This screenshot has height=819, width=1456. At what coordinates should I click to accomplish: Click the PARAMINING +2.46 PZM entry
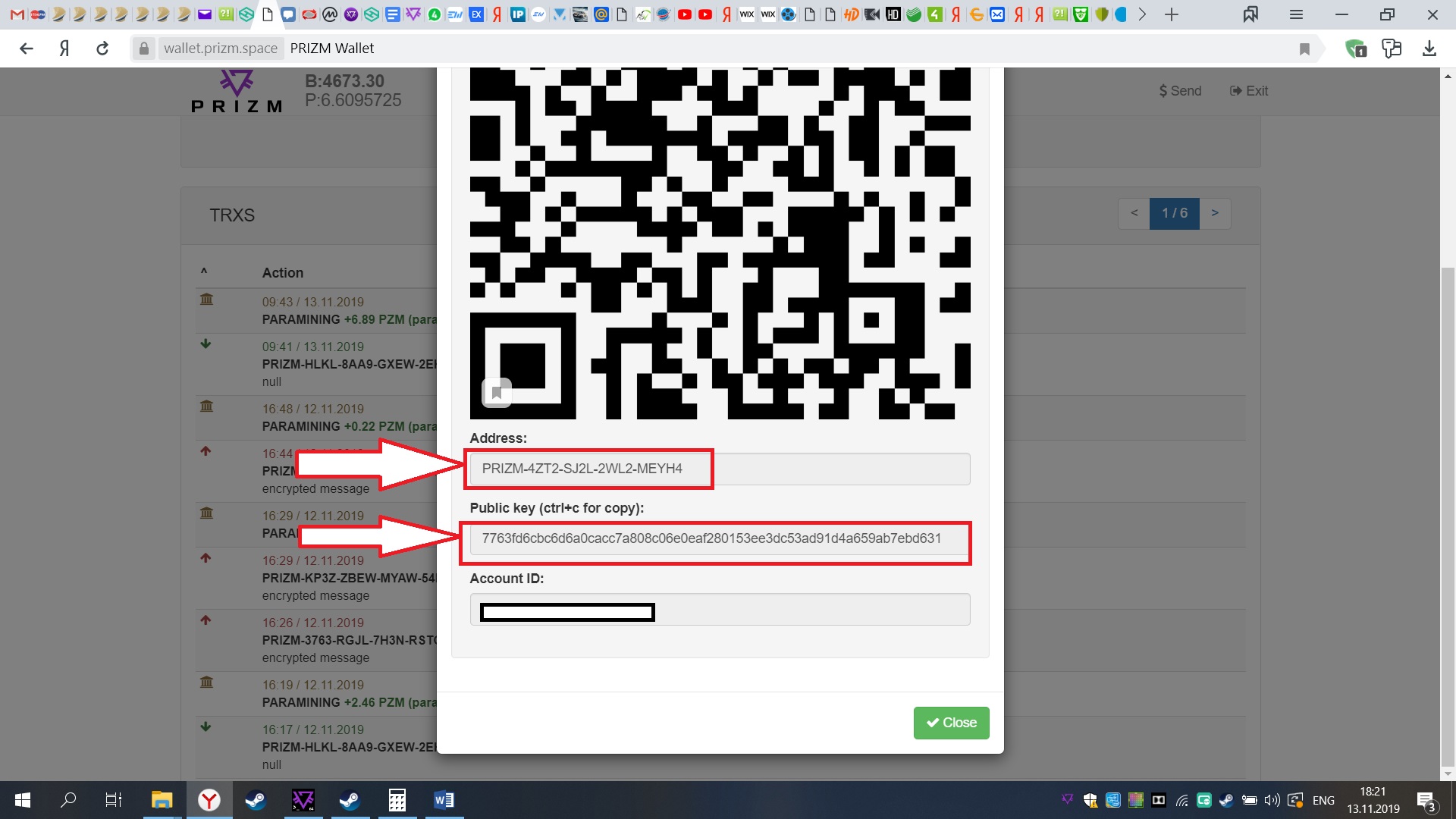[350, 702]
